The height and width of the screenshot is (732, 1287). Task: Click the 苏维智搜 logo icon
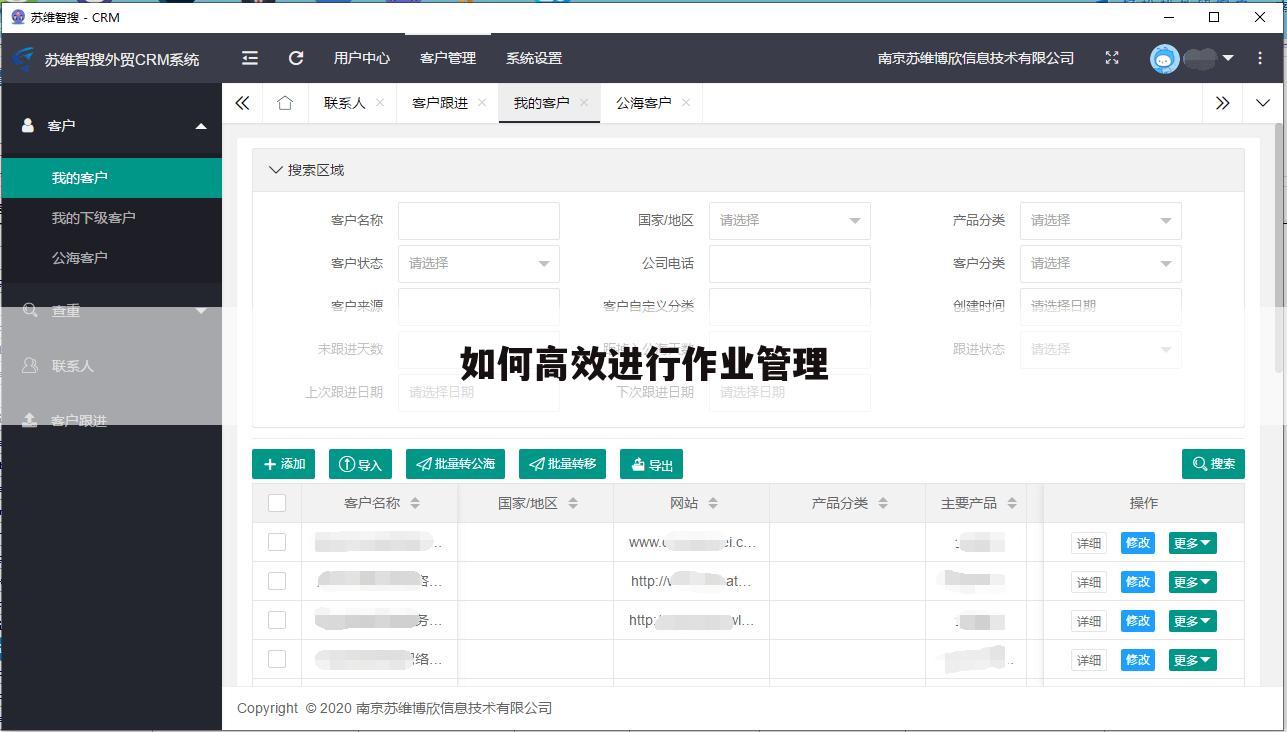click(x=22, y=59)
